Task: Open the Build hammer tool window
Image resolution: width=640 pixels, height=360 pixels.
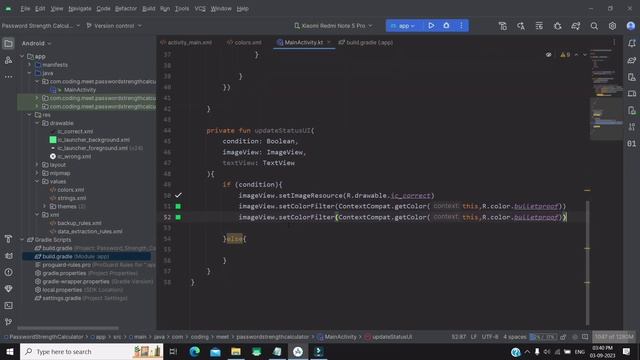Action: (8, 239)
